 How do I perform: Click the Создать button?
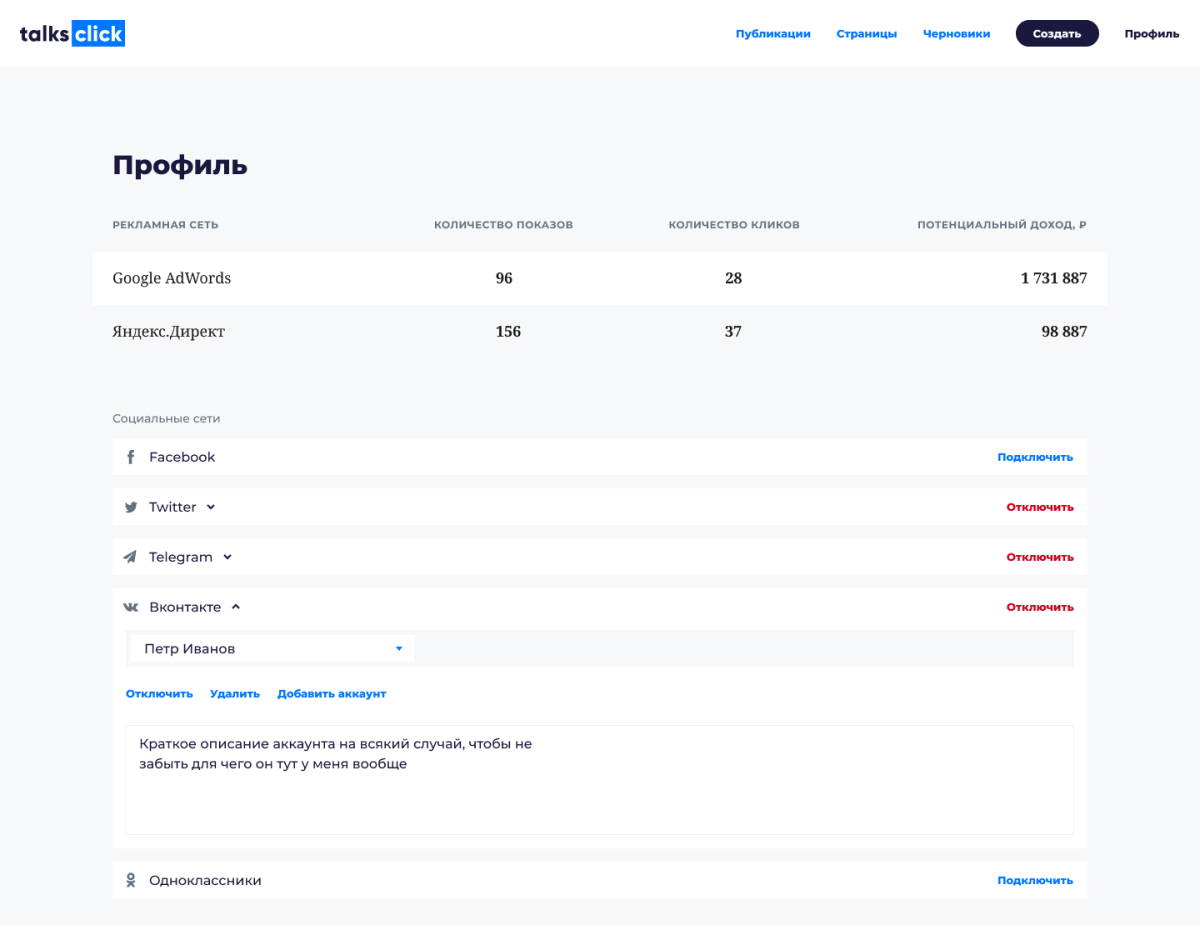1057,33
